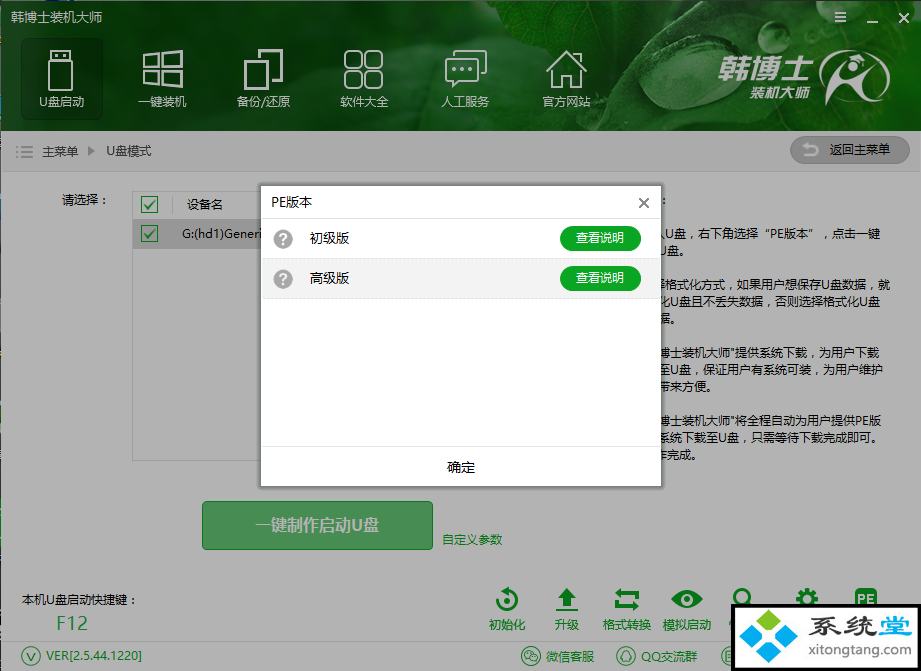Open 自定义参数 link
This screenshot has width=921, height=671.
472,539
